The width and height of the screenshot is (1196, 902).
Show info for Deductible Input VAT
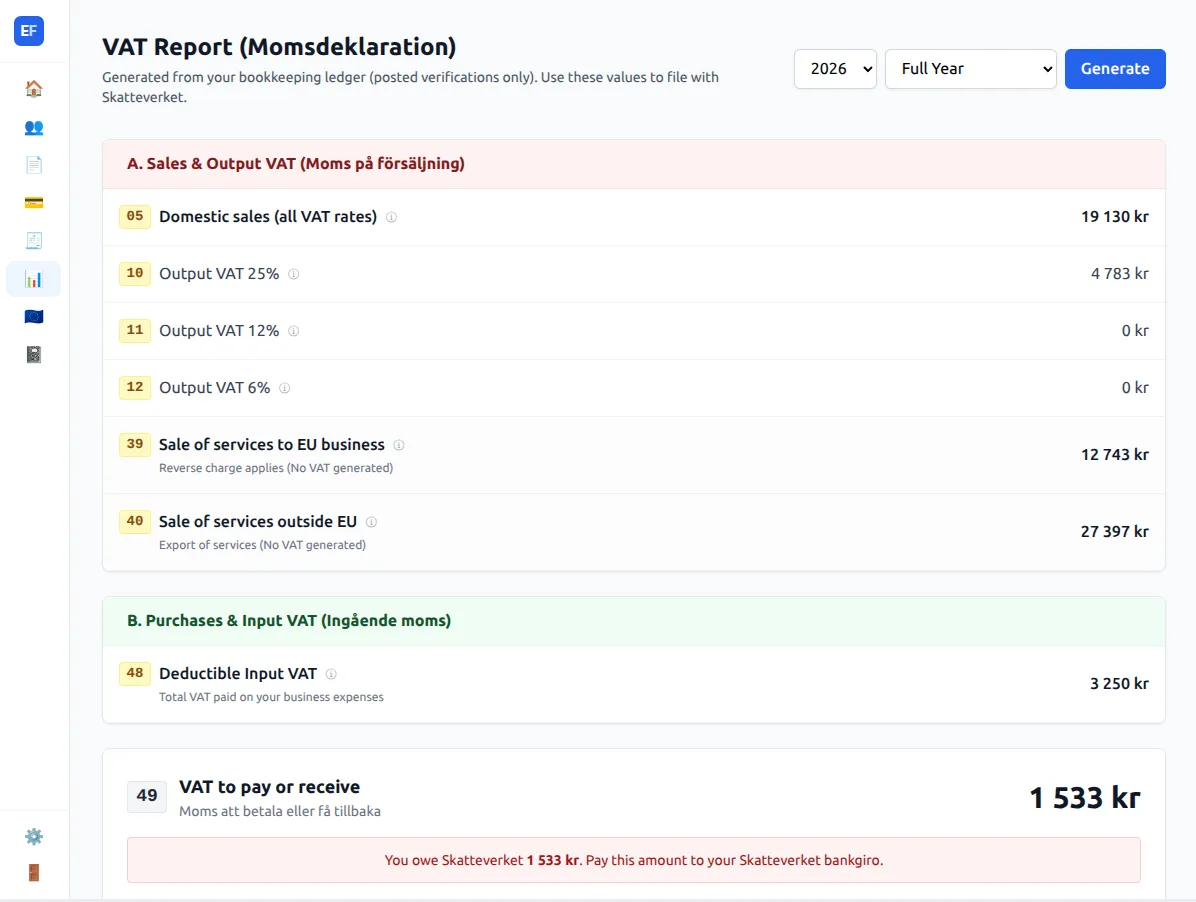(x=331, y=674)
